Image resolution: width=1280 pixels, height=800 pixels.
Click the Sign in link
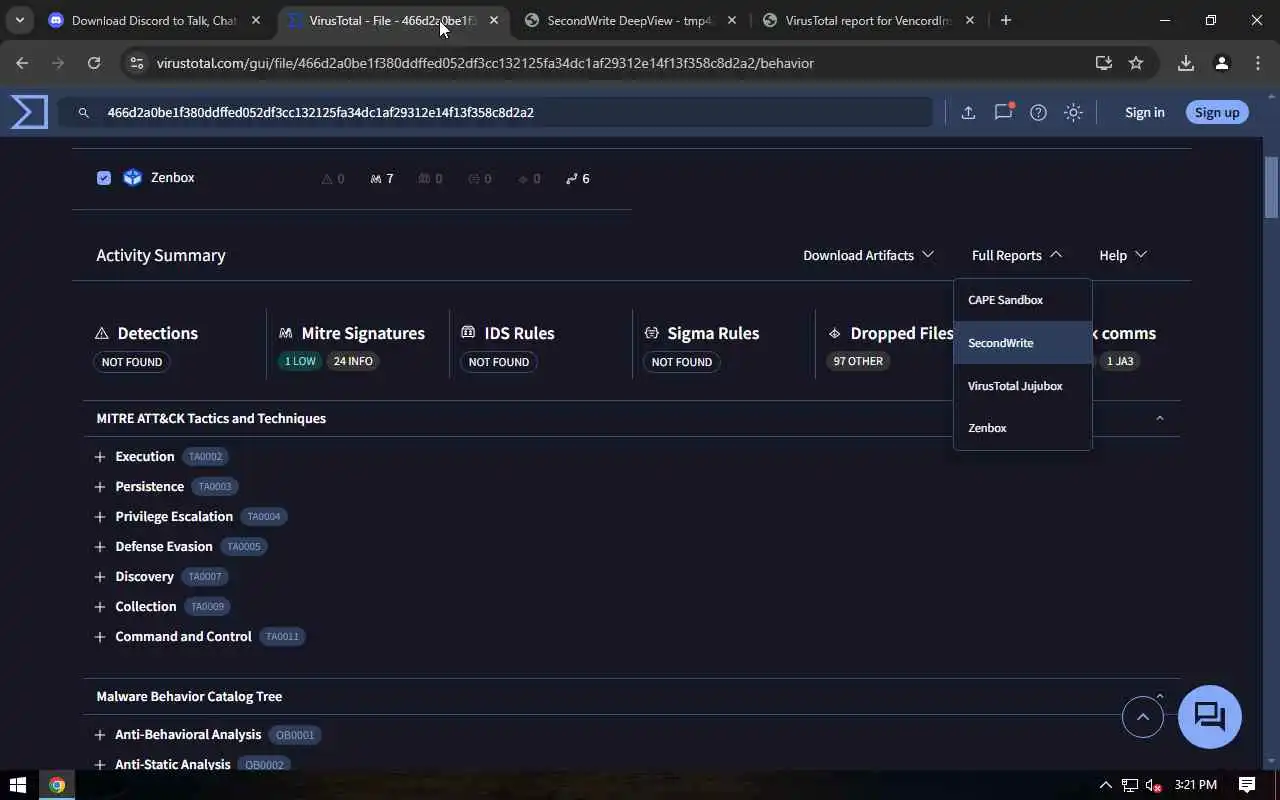click(x=1144, y=112)
